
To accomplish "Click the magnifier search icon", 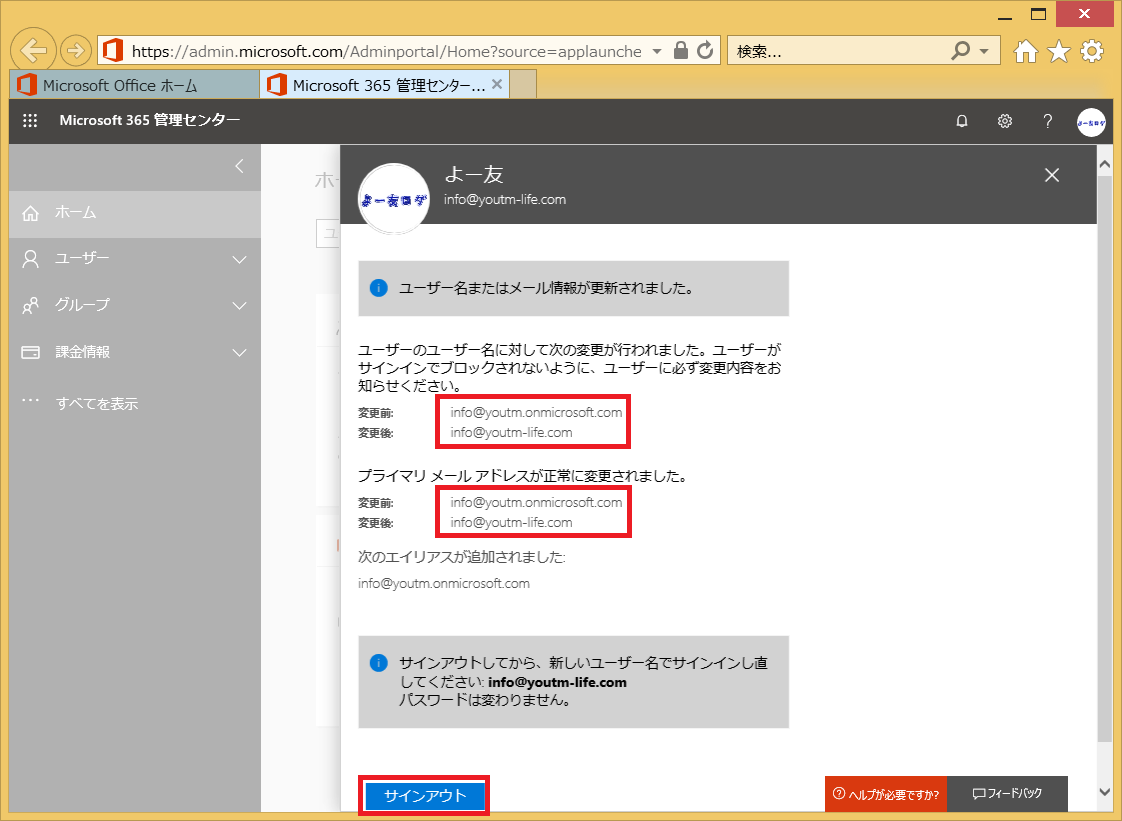I will click(x=960, y=50).
